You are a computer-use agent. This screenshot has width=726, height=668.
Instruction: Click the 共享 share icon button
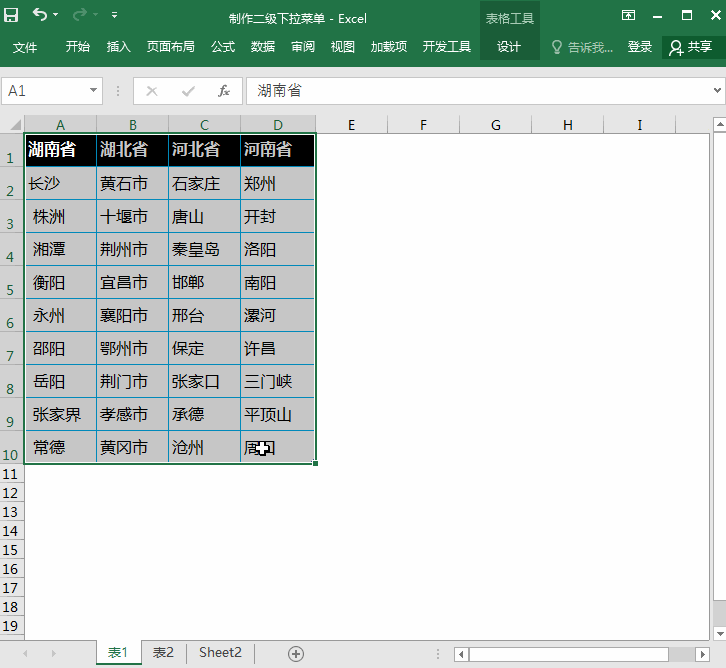click(x=691, y=47)
